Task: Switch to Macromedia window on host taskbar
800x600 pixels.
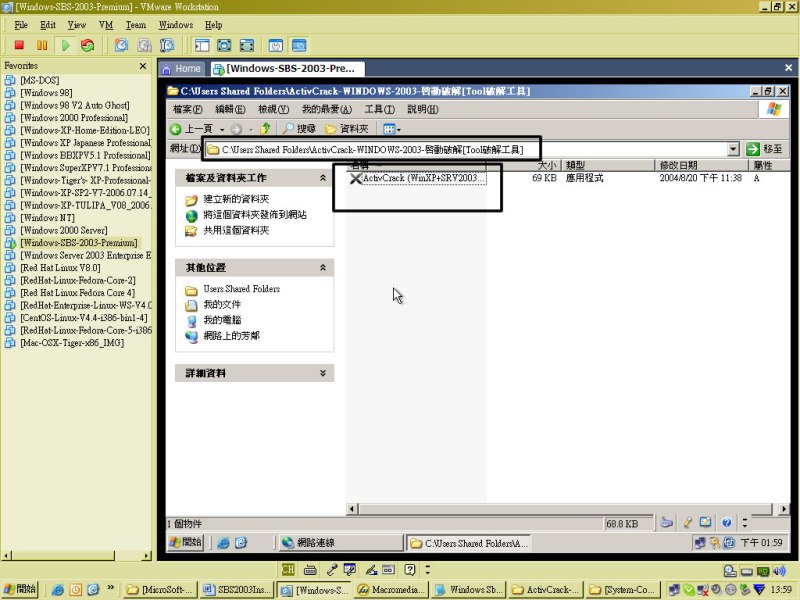Action: pyautogui.click(x=392, y=590)
